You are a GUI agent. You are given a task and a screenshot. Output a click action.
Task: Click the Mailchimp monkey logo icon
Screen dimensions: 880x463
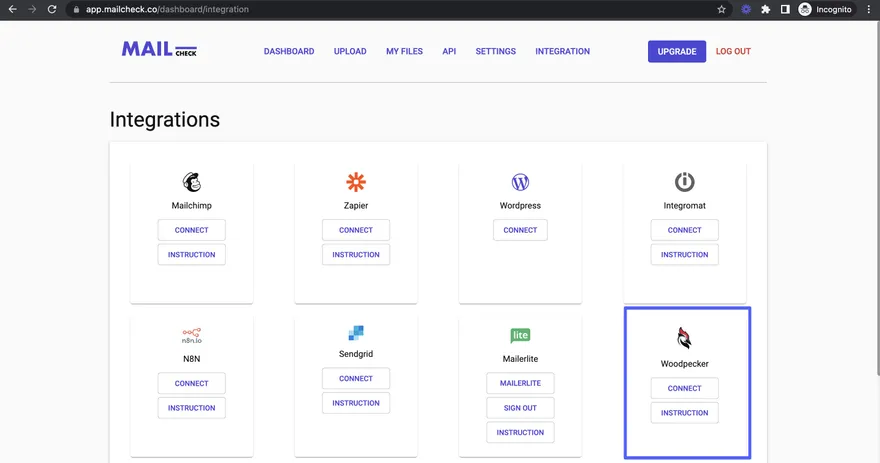click(x=191, y=182)
